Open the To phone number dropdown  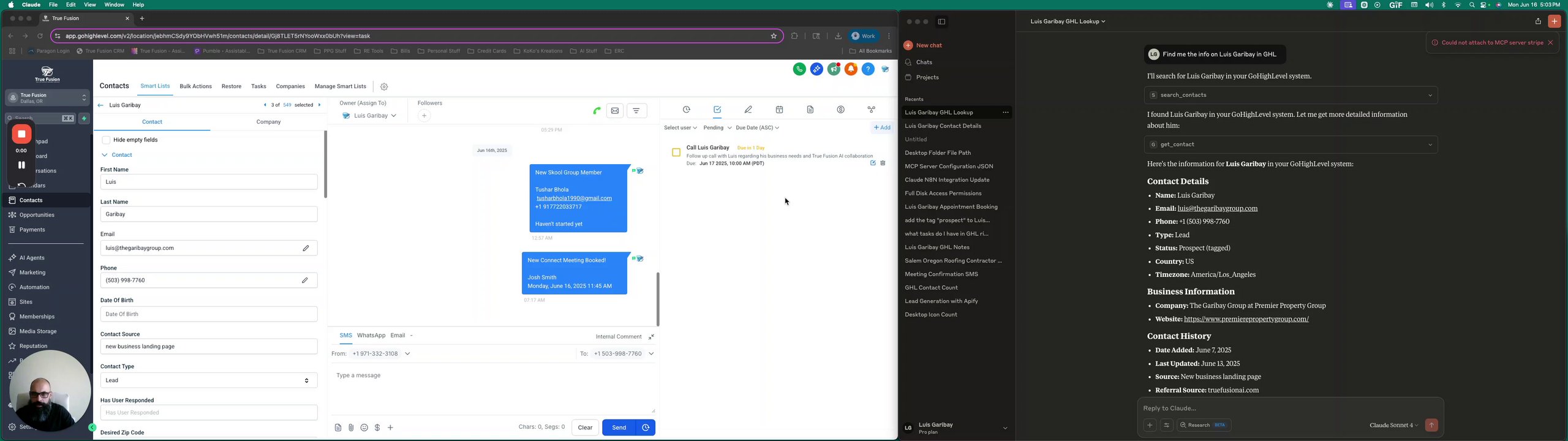tap(623, 354)
